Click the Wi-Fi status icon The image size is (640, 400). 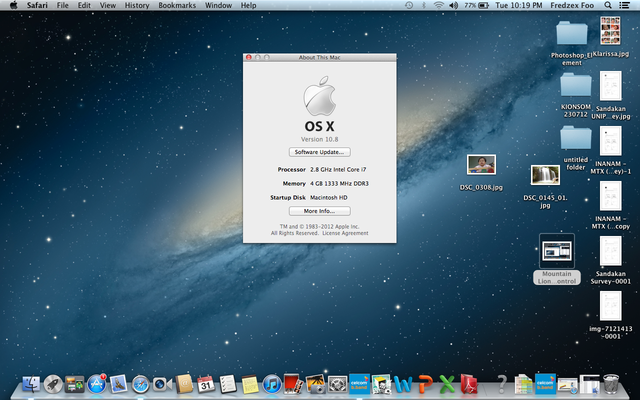click(x=438, y=5)
